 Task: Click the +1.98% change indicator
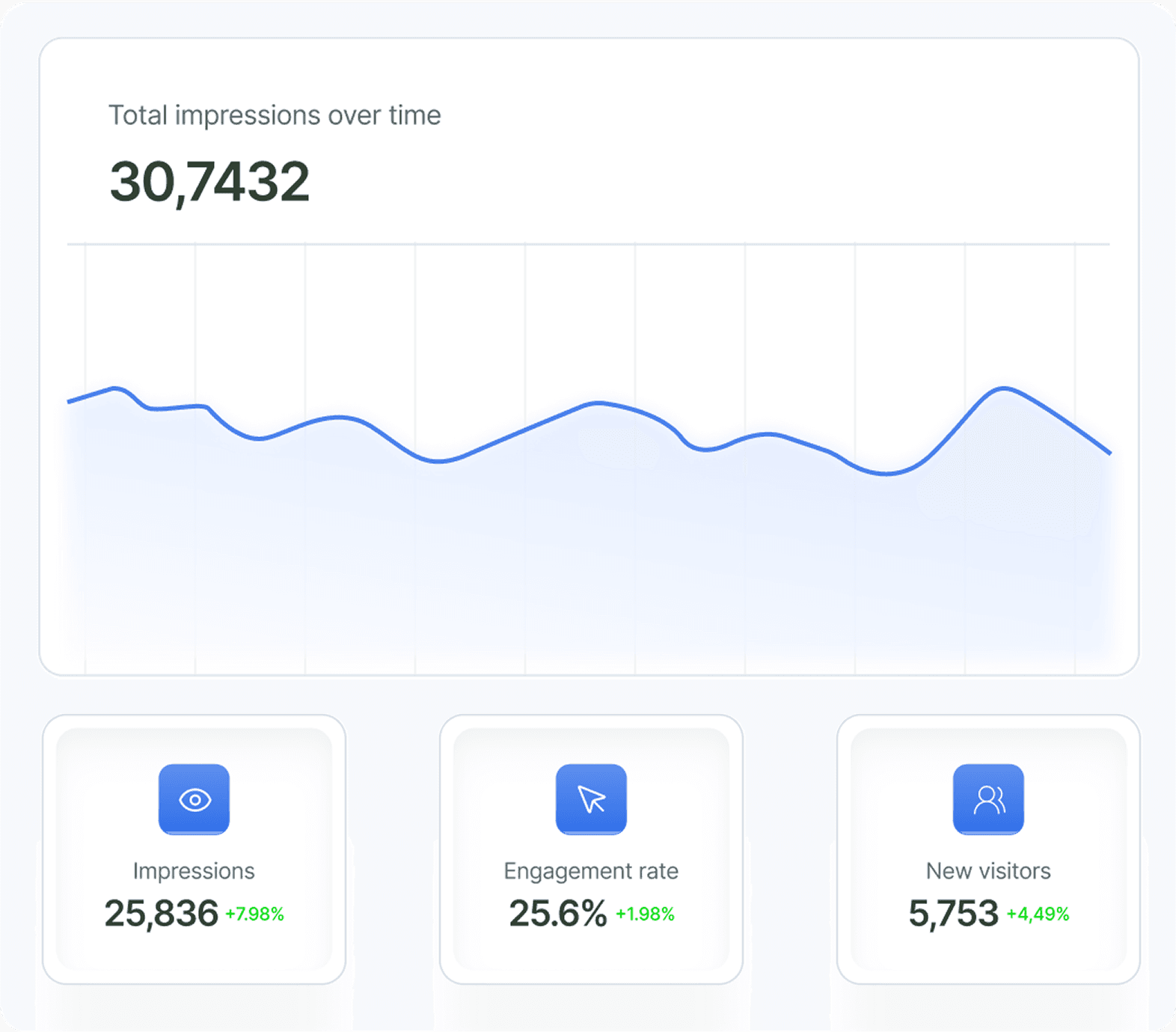pyautogui.click(x=645, y=914)
